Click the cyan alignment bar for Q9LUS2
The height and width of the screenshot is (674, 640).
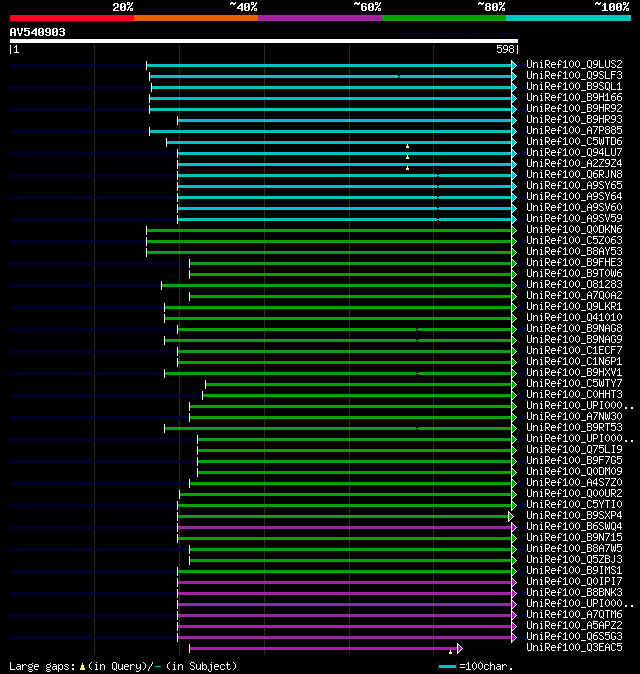(329, 65)
